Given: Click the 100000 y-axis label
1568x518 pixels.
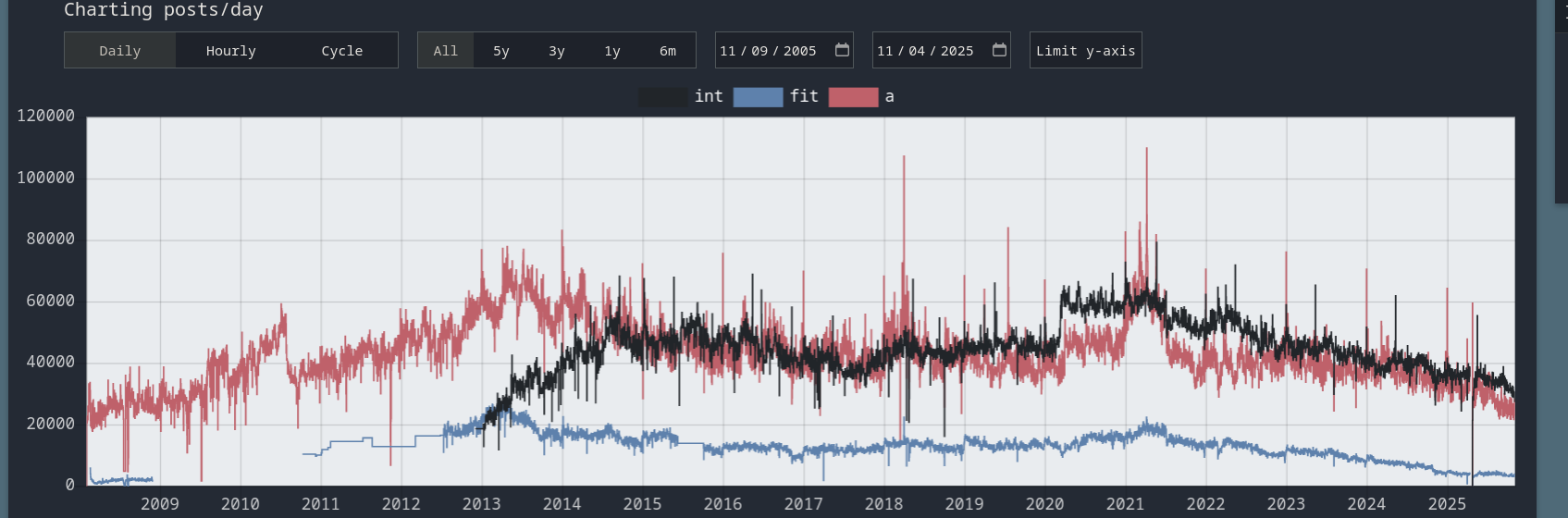Looking at the screenshot, I should point(46,178).
